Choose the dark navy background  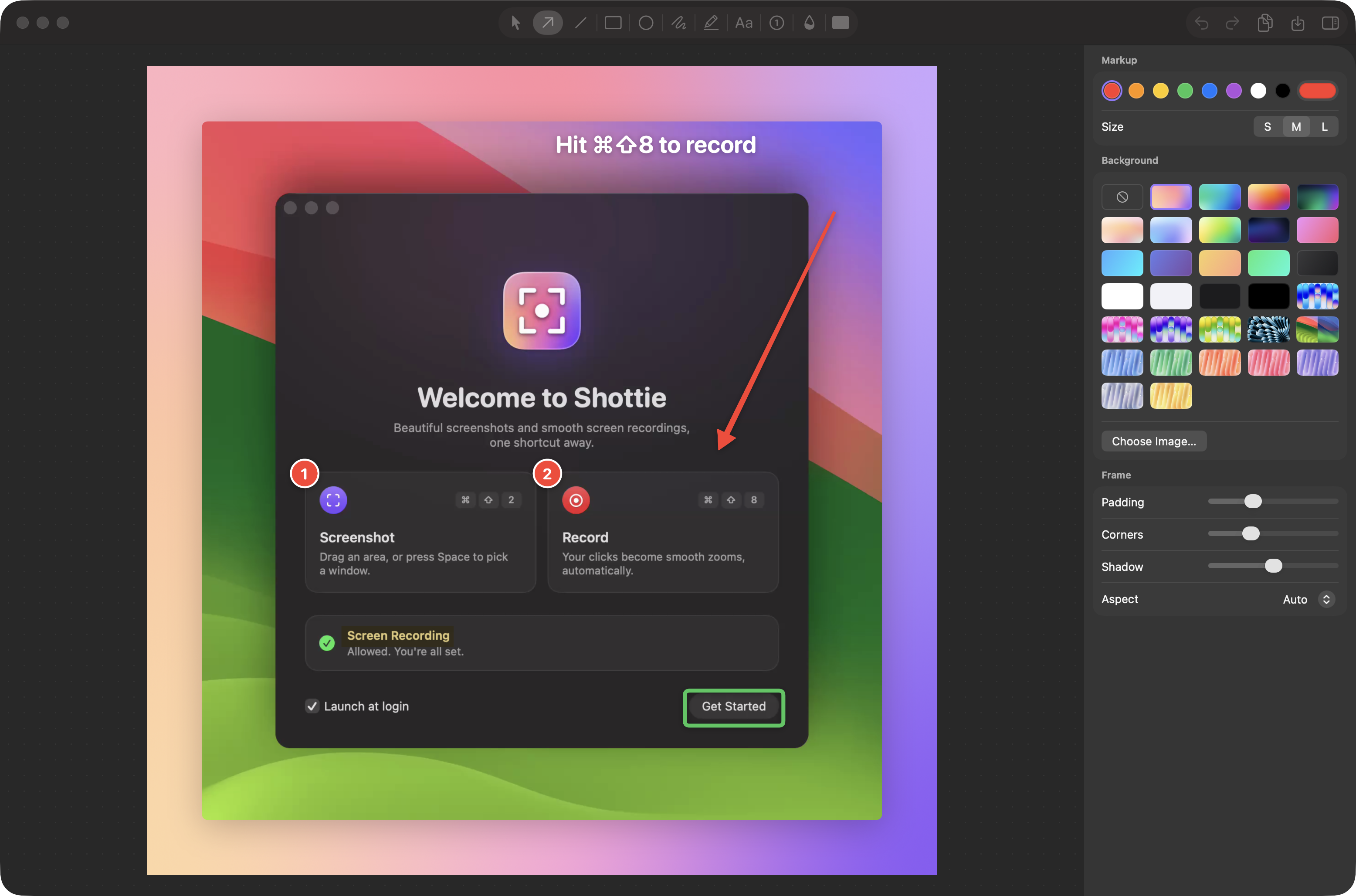(x=1268, y=230)
